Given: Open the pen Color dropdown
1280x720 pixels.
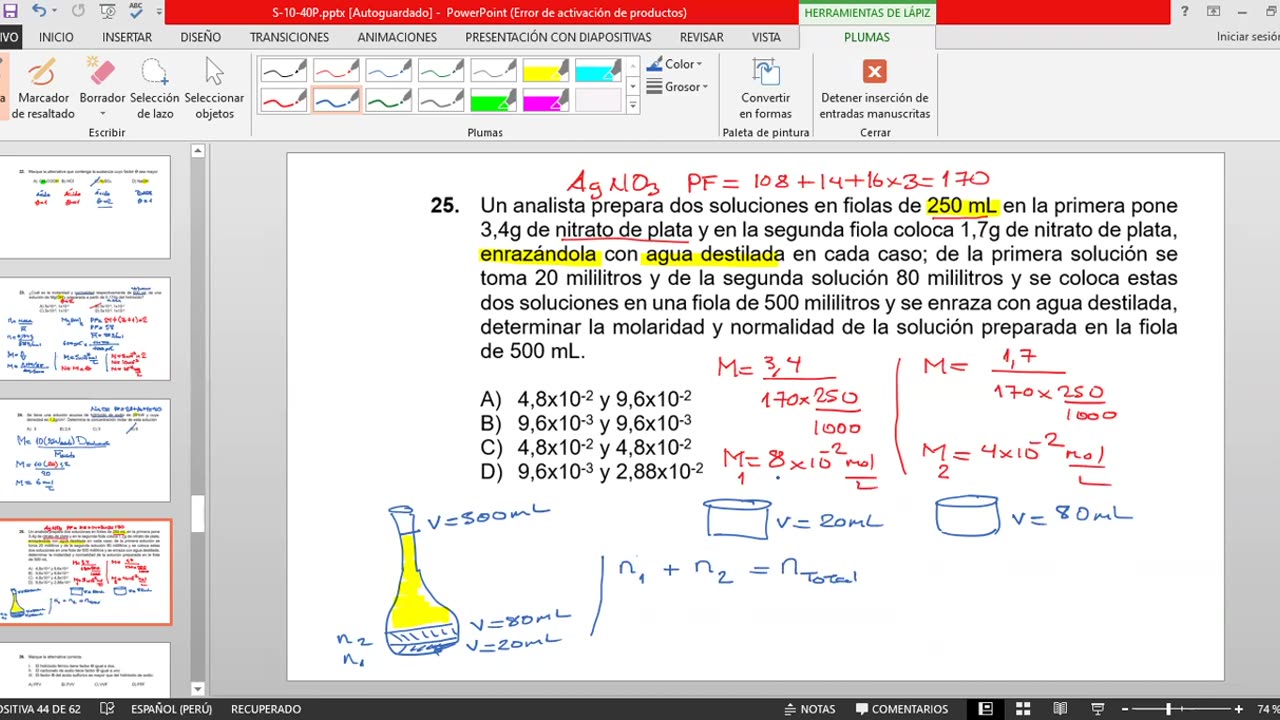Looking at the screenshot, I should tap(675, 64).
